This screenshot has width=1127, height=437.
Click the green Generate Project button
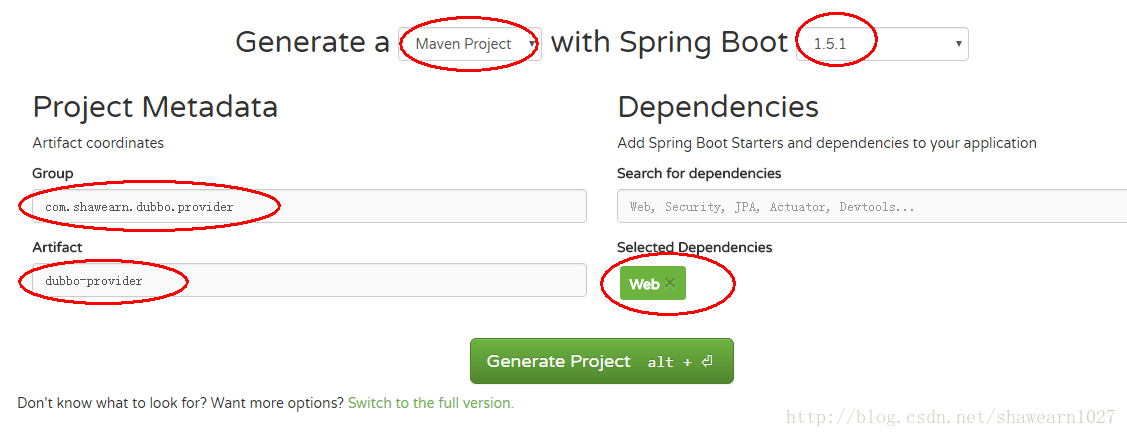point(602,361)
